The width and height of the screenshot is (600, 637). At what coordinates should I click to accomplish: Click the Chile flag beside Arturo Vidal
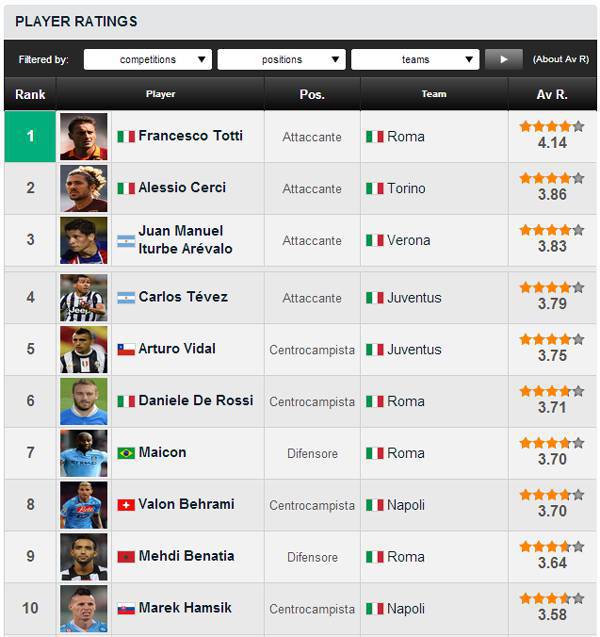pyautogui.click(x=126, y=350)
